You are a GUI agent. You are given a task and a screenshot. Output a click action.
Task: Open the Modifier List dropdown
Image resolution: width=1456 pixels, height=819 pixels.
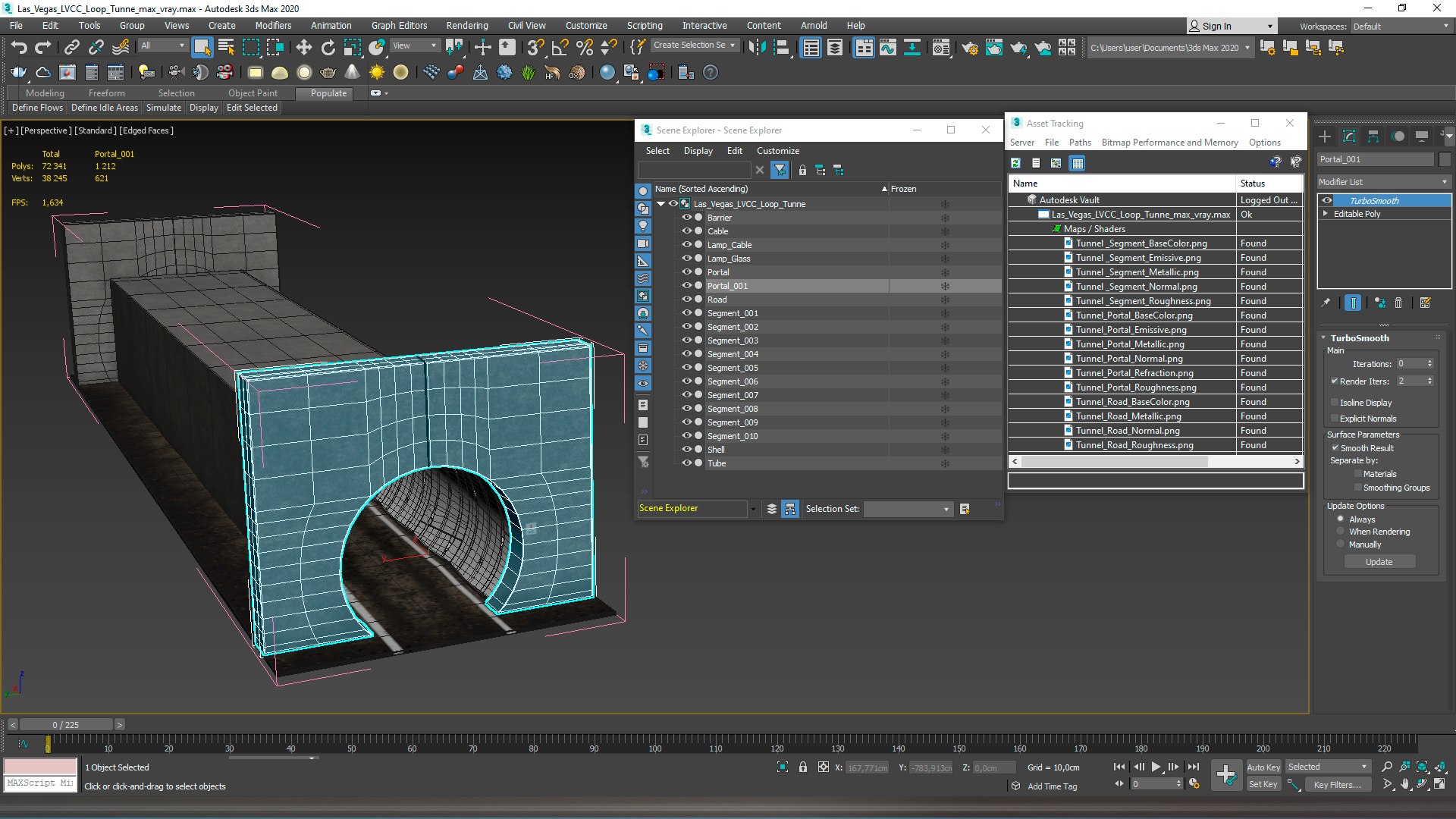pos(1382,182)
